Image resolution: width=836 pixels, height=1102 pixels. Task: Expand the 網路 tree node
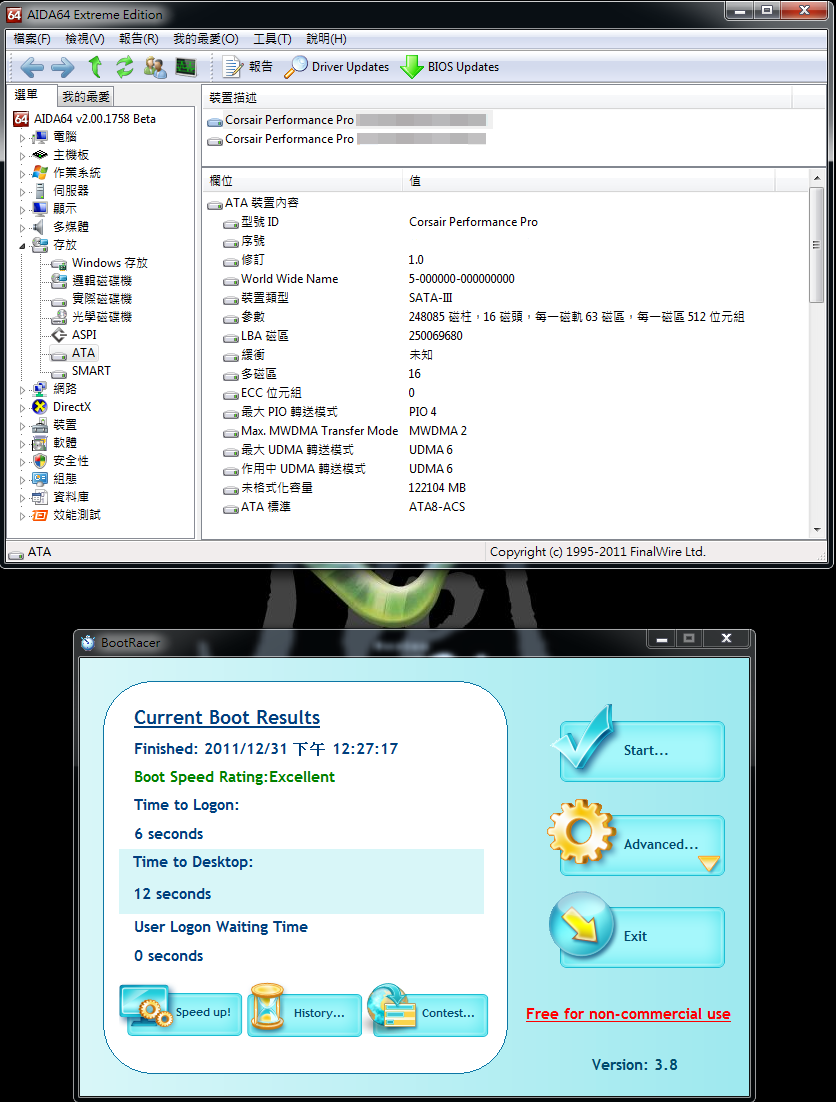[x=22, y=389]
